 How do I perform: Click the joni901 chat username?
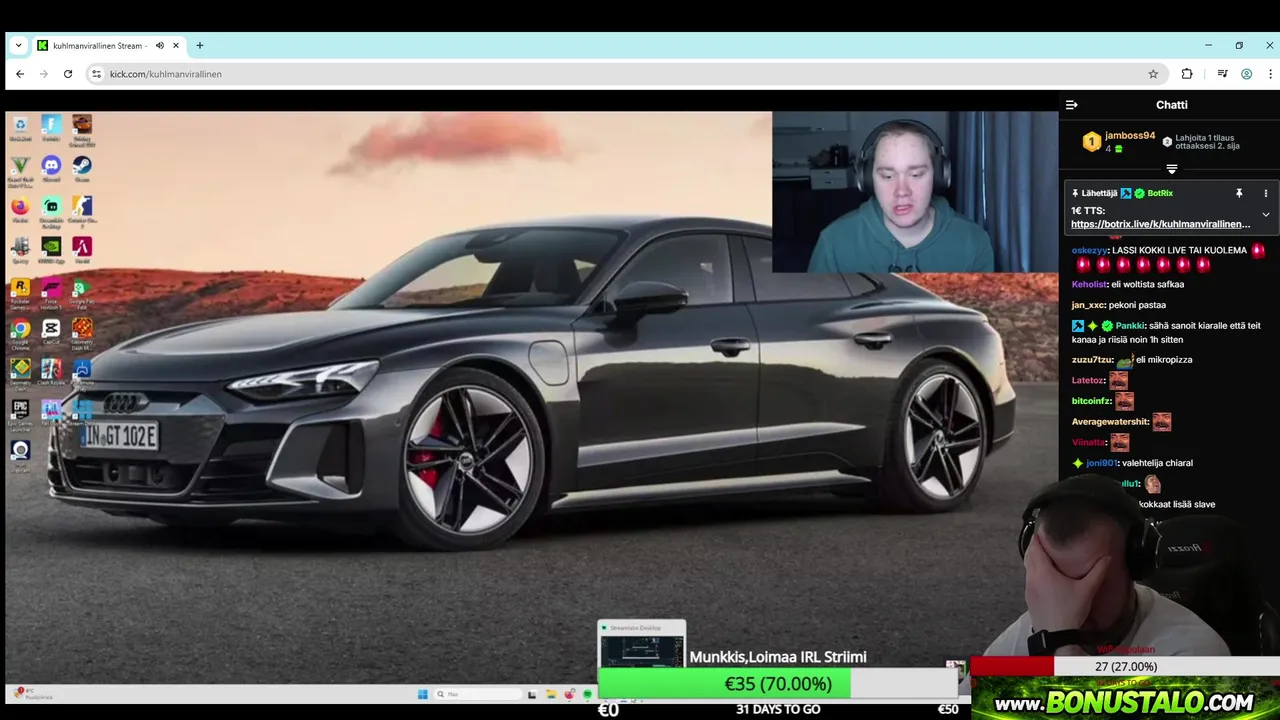point(1101,463)
